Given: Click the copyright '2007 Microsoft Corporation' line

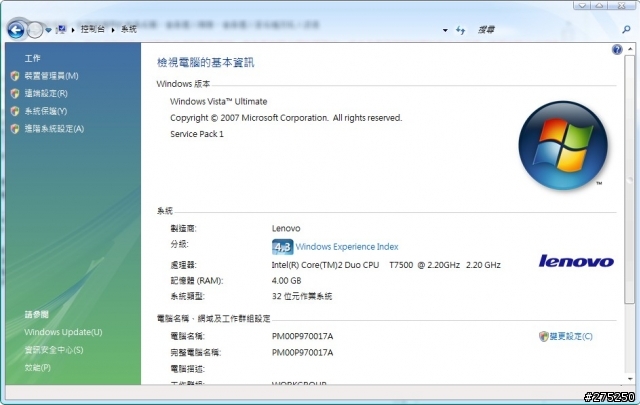Looking at the screenshot, I should [286, 118].
